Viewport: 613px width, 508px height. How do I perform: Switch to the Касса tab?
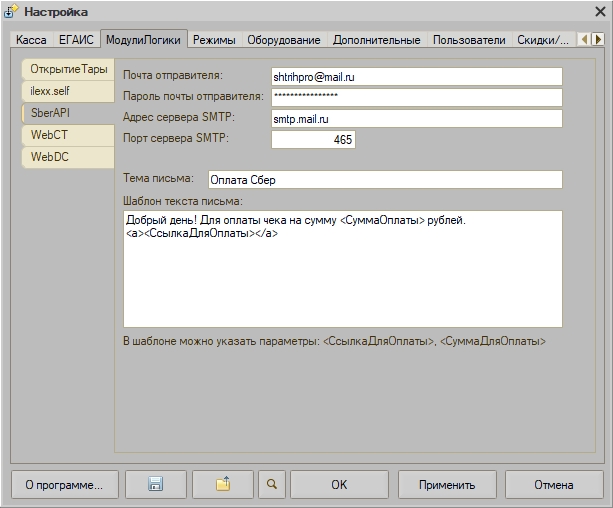point(31,40)
